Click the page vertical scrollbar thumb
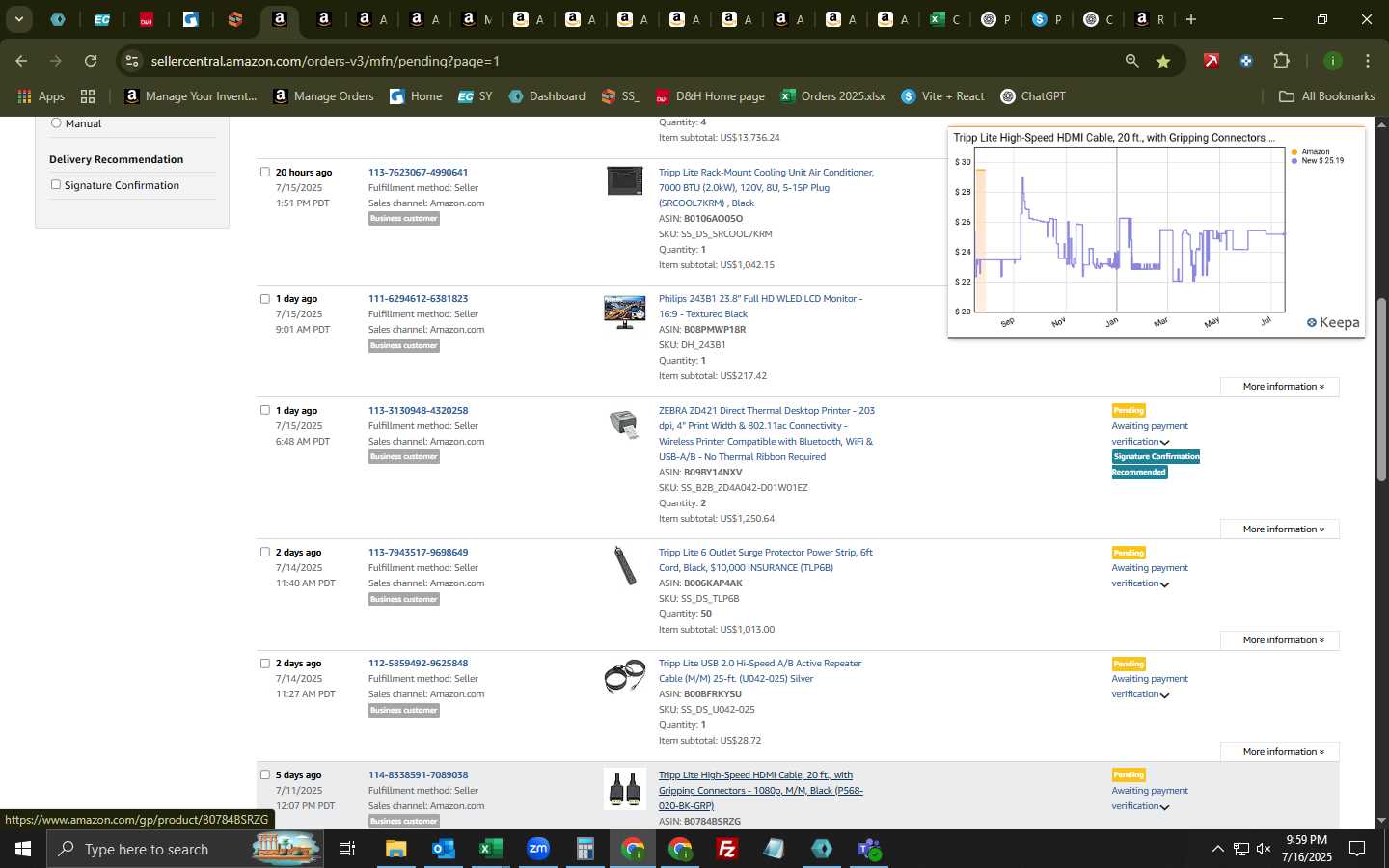Image resolution: width=1389 pixels, height=868 pixels. coord(1381,389)
